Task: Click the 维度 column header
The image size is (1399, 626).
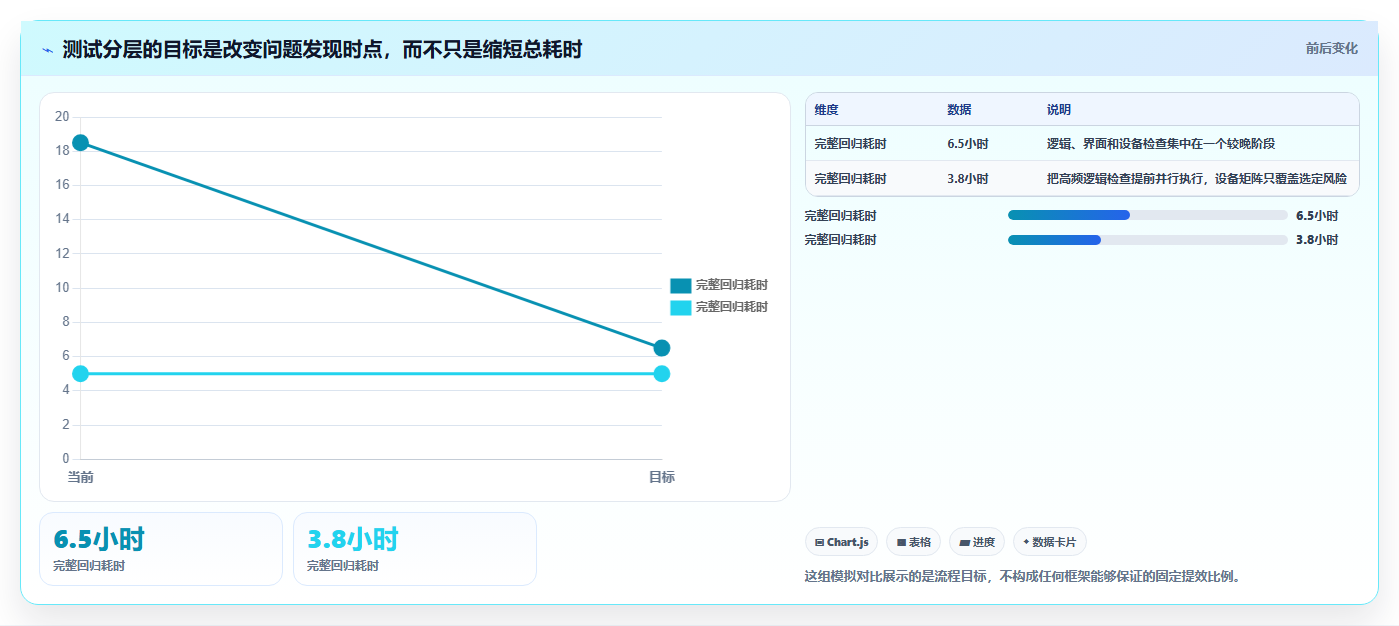Action: tap(827, 110)
